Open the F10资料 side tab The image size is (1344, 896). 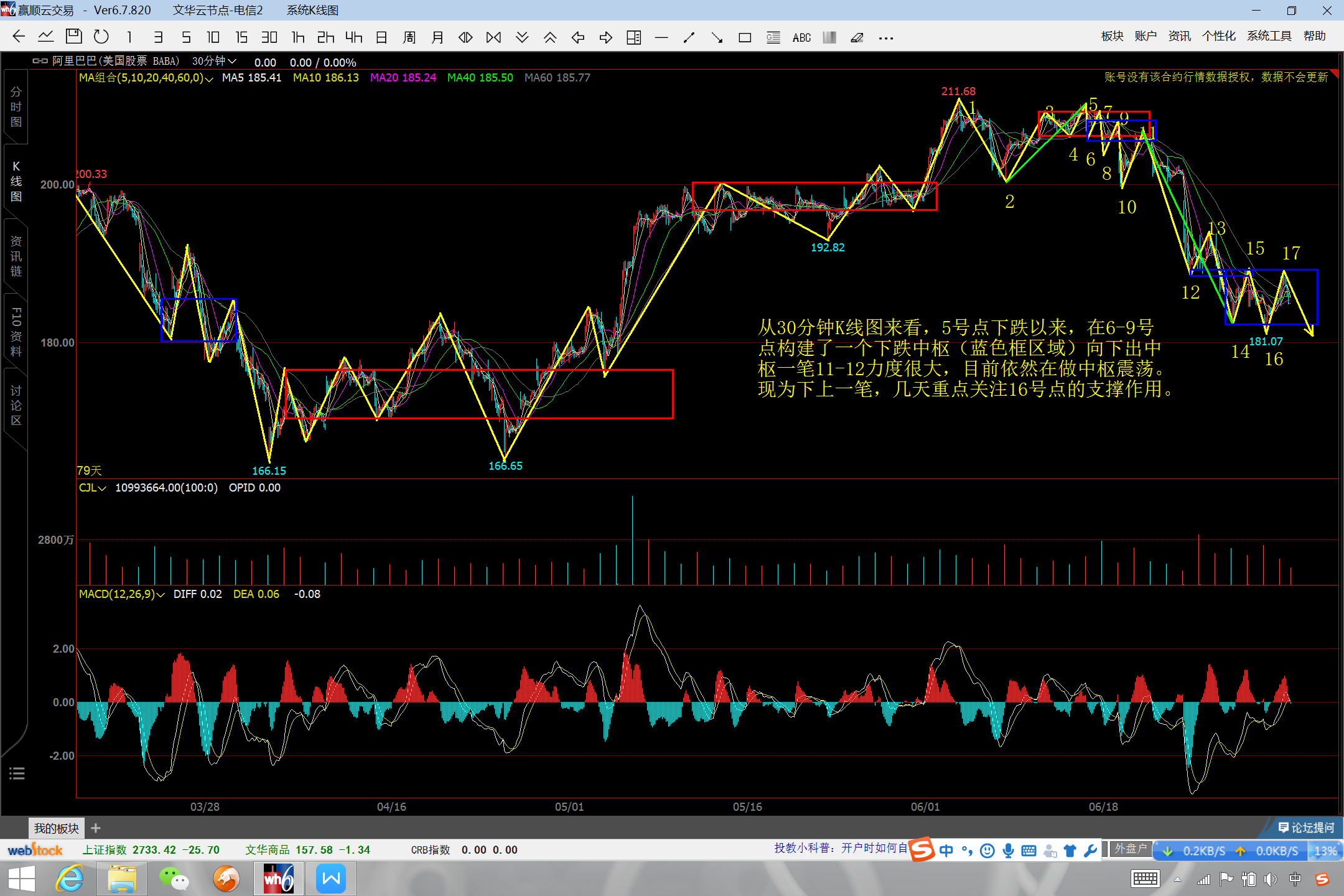point(16,332)
